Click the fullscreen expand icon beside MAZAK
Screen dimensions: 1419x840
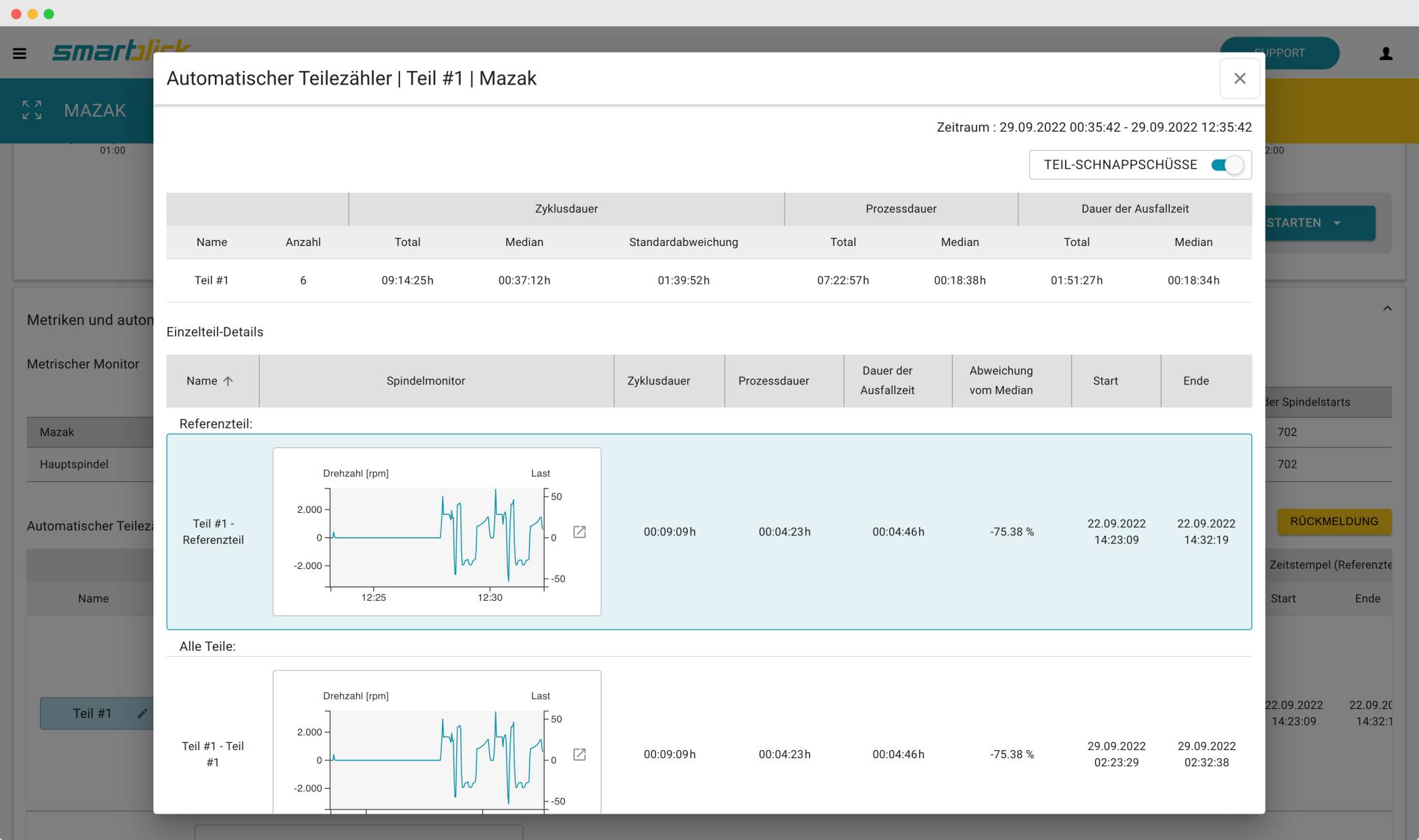click(32, 109)
